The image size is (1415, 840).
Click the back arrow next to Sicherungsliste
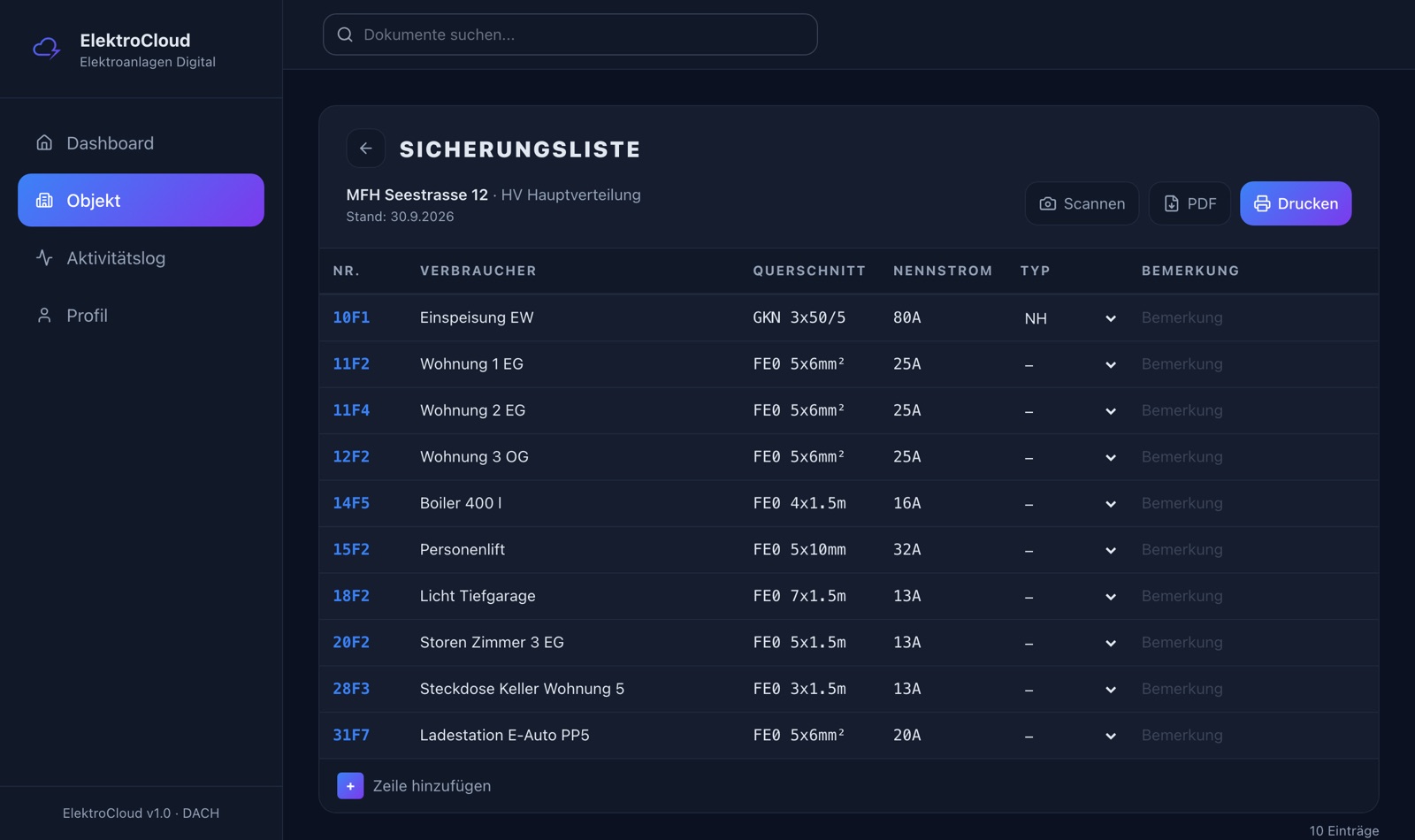(365, 149)
